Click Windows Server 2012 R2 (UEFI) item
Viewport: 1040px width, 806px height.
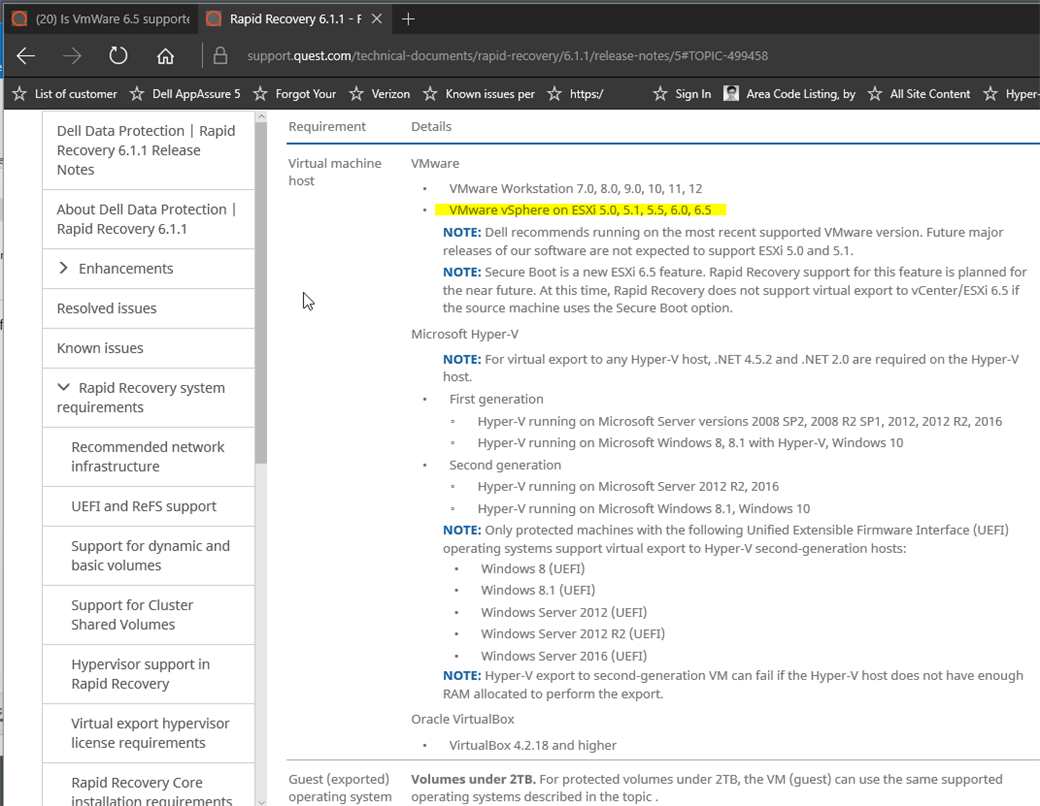573,634
